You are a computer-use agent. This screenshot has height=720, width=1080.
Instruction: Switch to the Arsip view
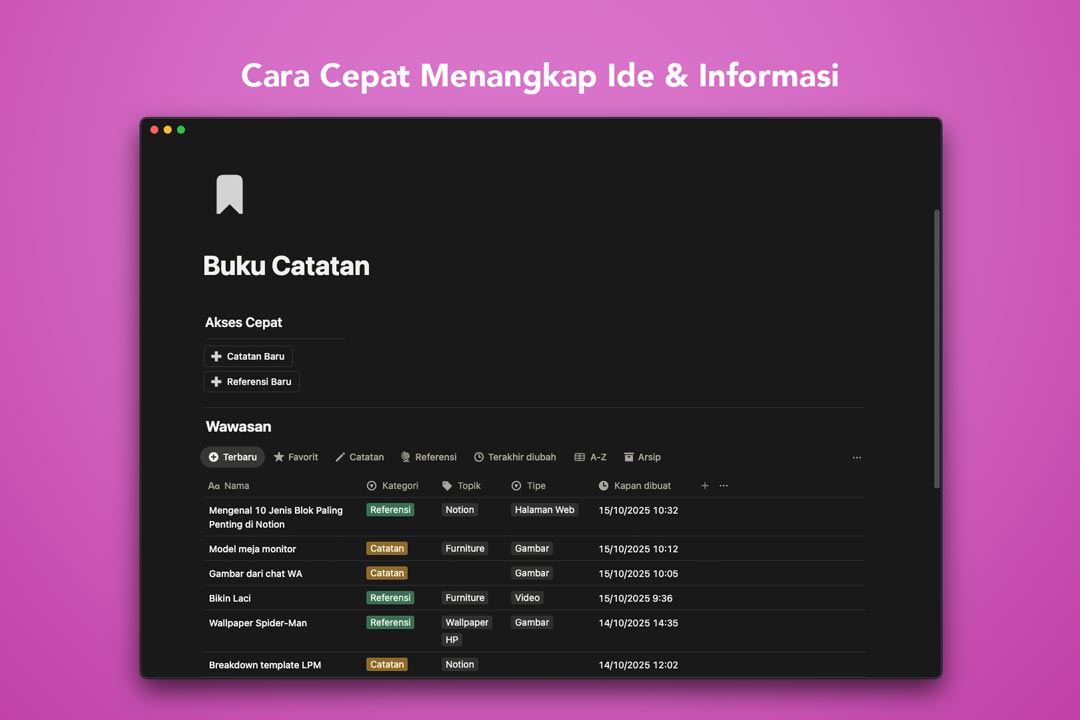click(x=642, y=457)
